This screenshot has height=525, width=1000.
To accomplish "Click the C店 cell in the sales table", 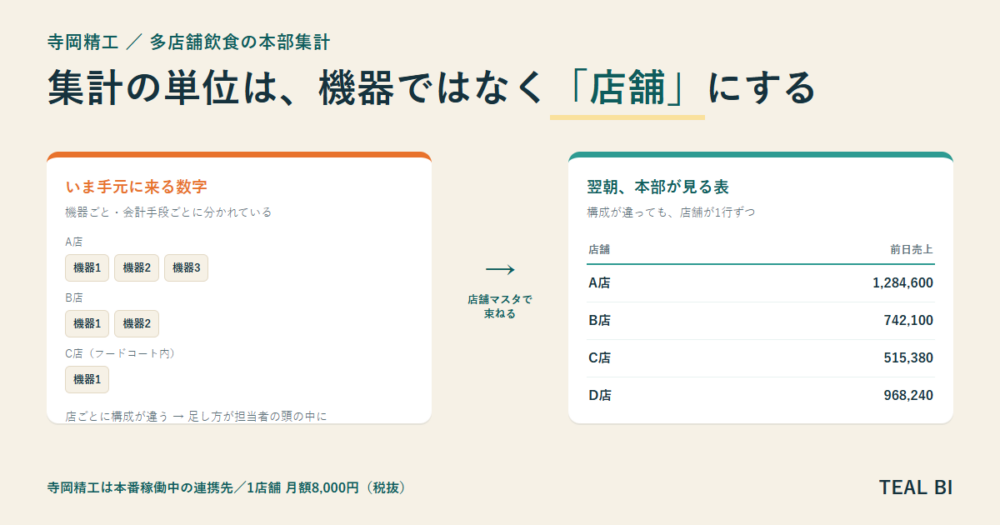I will (599, 358).
